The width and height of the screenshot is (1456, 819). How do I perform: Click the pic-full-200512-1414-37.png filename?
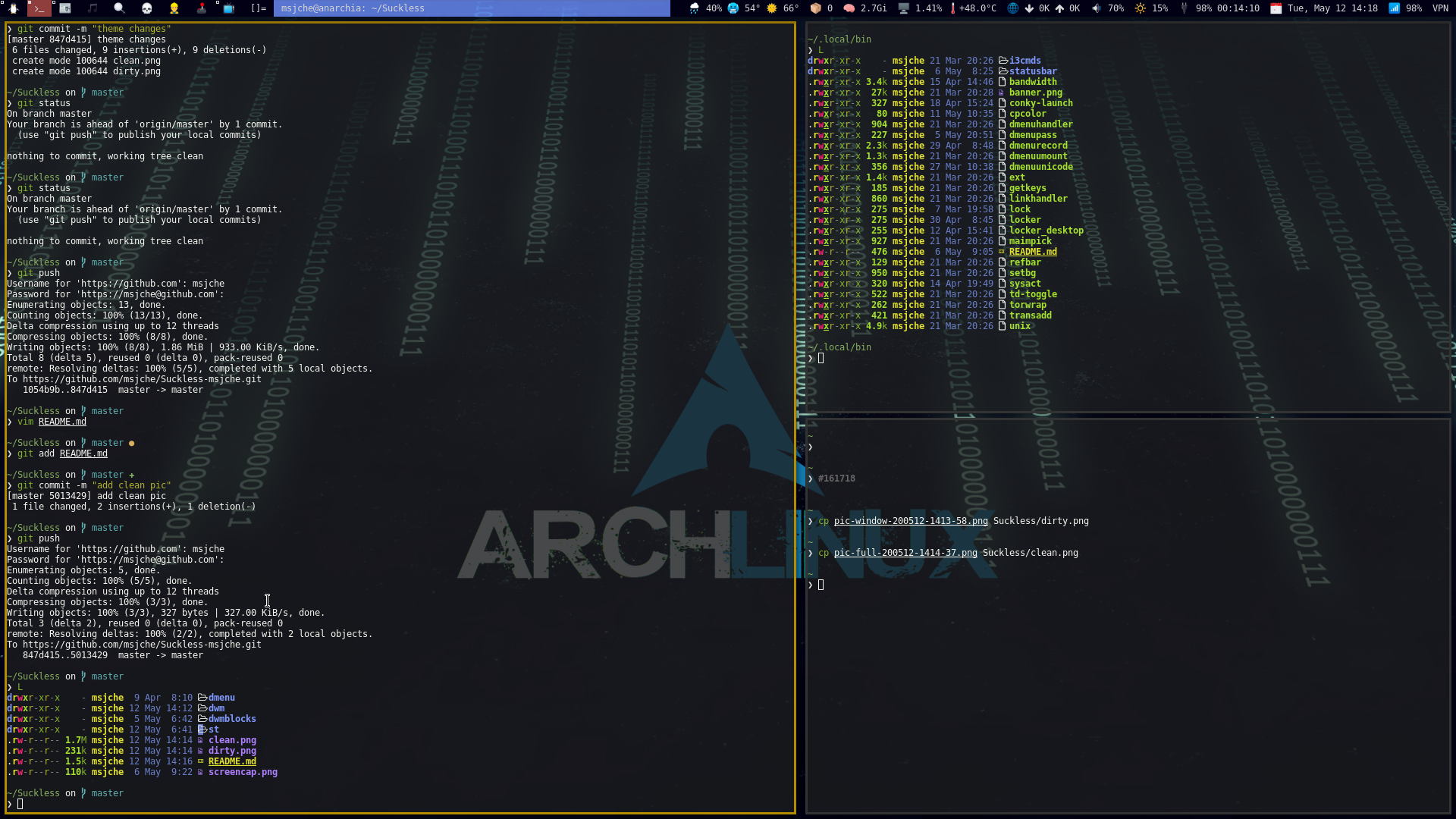click(905, 553)
